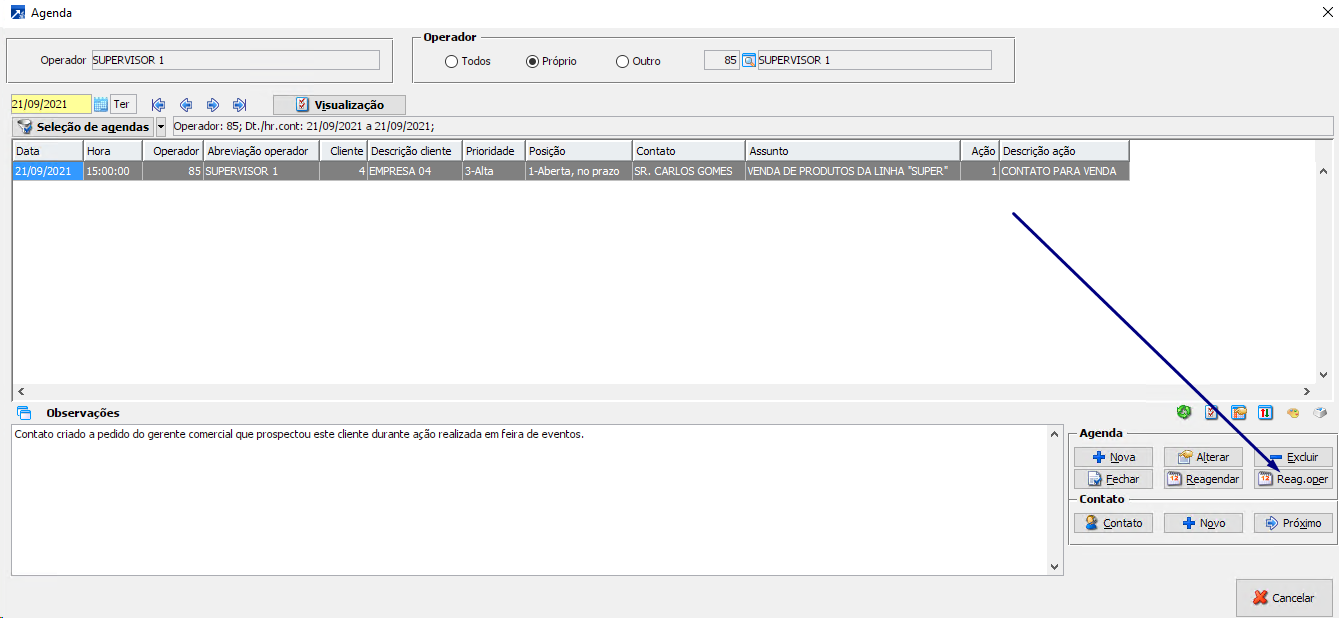This screenshot has height=618, width=1339.
Task: Delete the agenda with Excluir
Action: [x=1293, y=457]
